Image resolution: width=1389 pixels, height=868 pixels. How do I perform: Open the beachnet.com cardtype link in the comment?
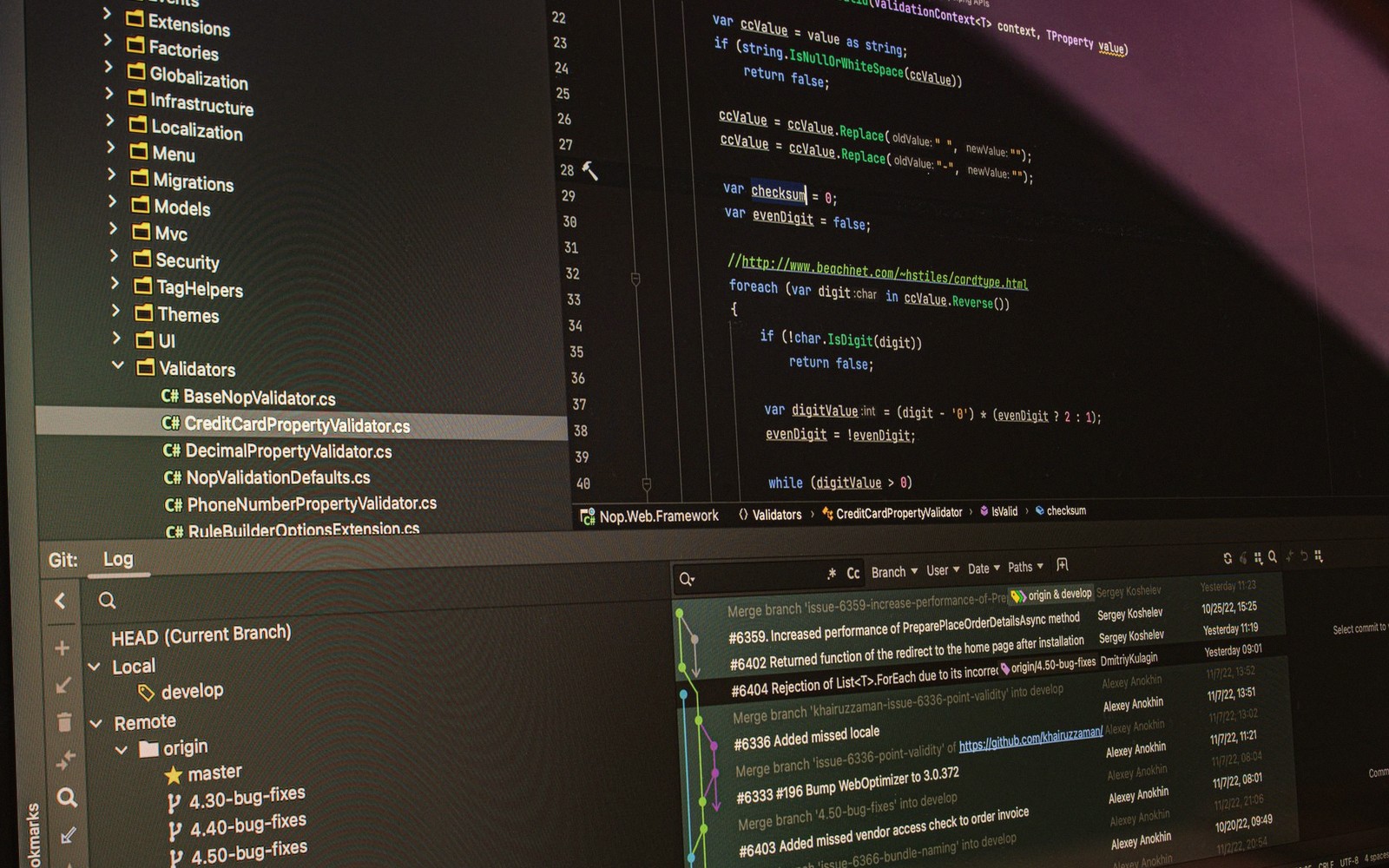point(885,273)
